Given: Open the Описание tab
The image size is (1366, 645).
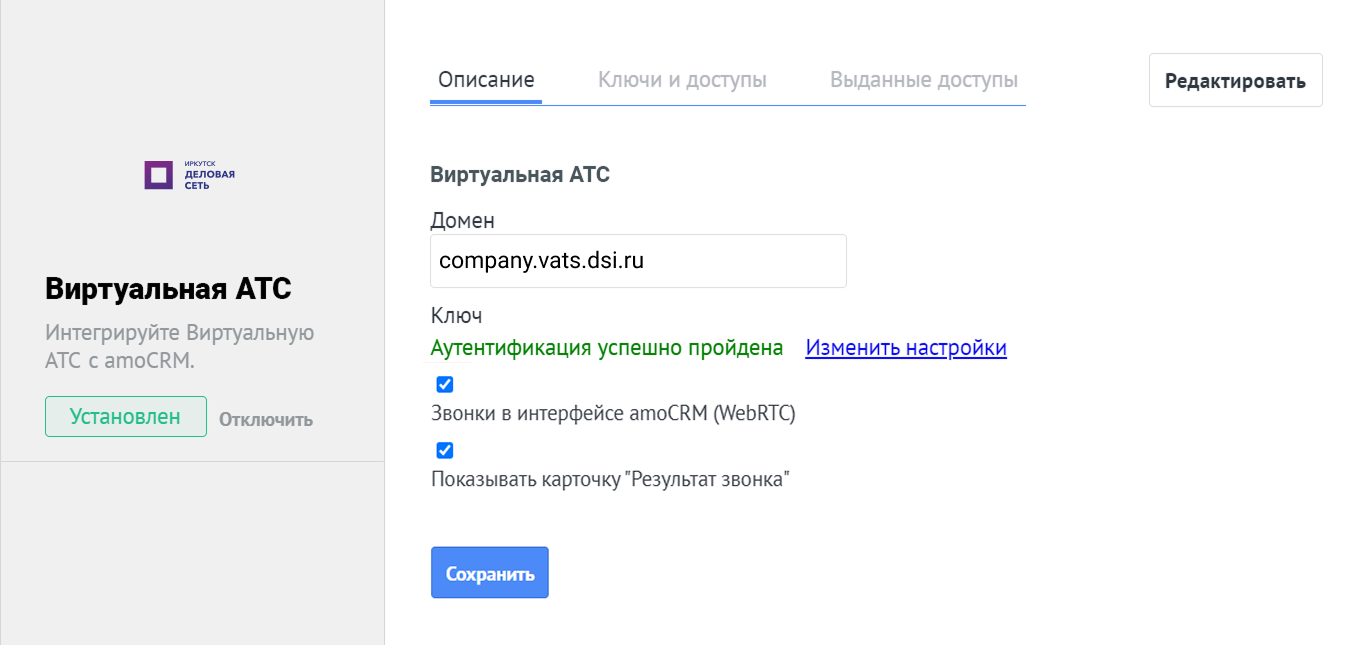Looking at the screenshot, I should 486,80.
